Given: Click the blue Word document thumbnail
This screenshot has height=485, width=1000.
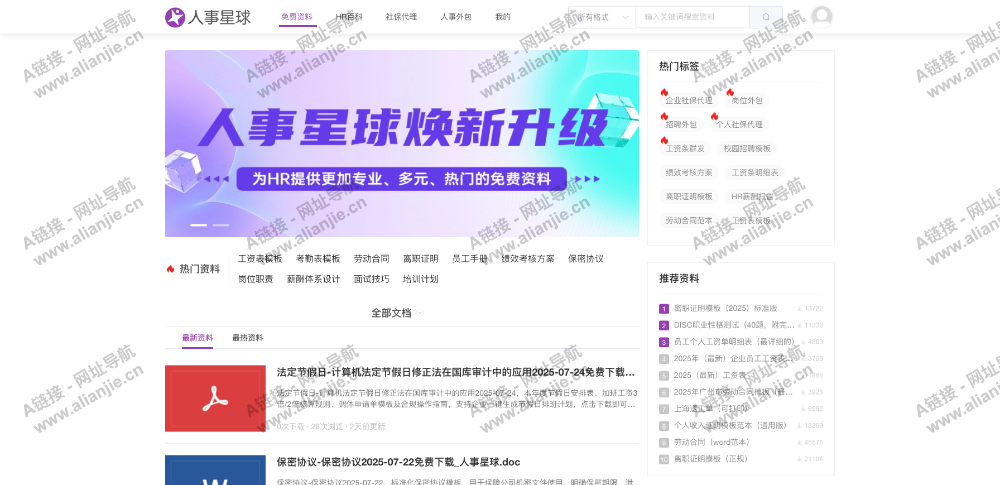Looking at the screenshot, I should coord(216,470).
